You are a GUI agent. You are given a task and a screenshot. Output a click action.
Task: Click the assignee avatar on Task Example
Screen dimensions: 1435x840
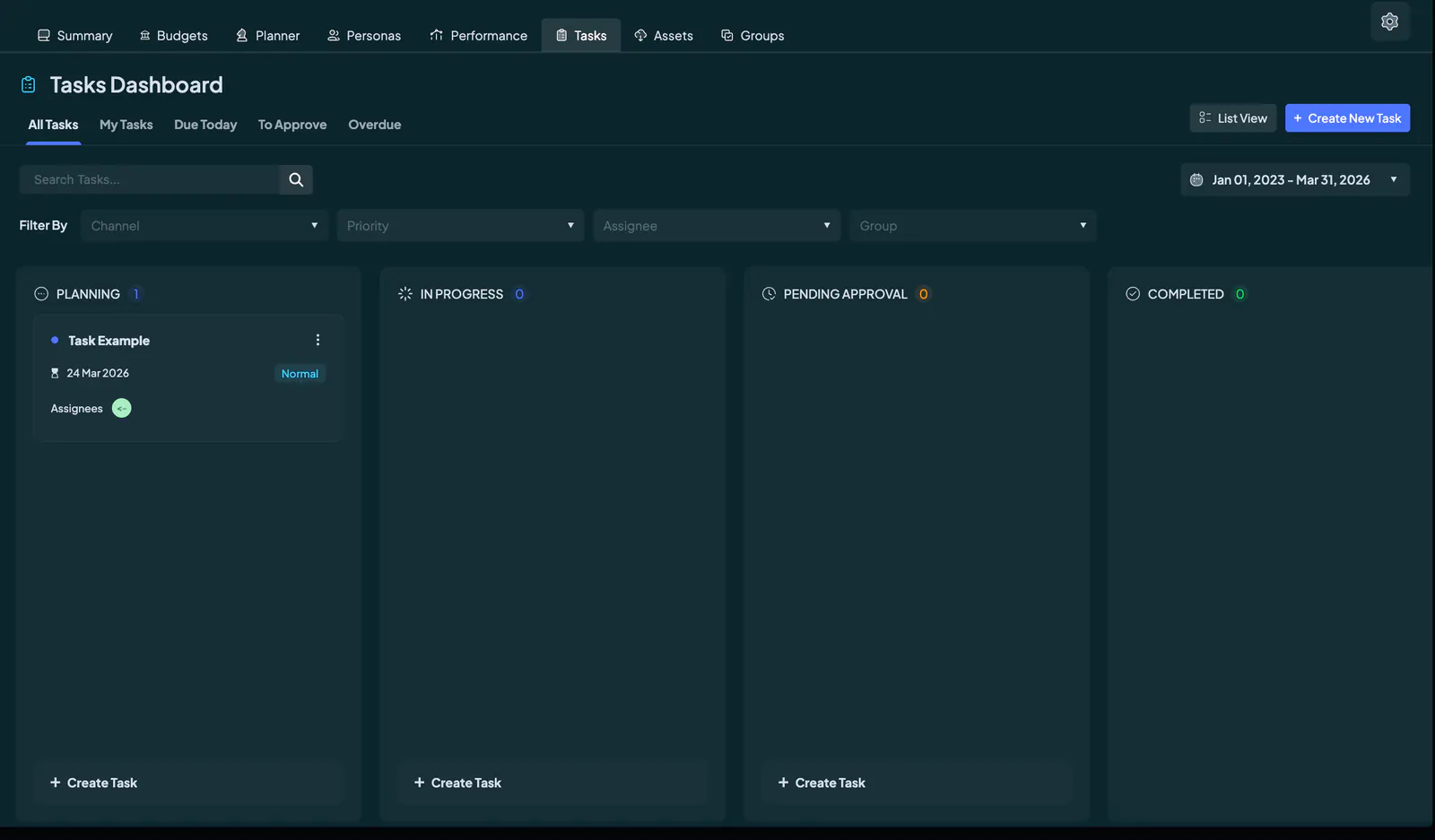[x=122, y=408]
